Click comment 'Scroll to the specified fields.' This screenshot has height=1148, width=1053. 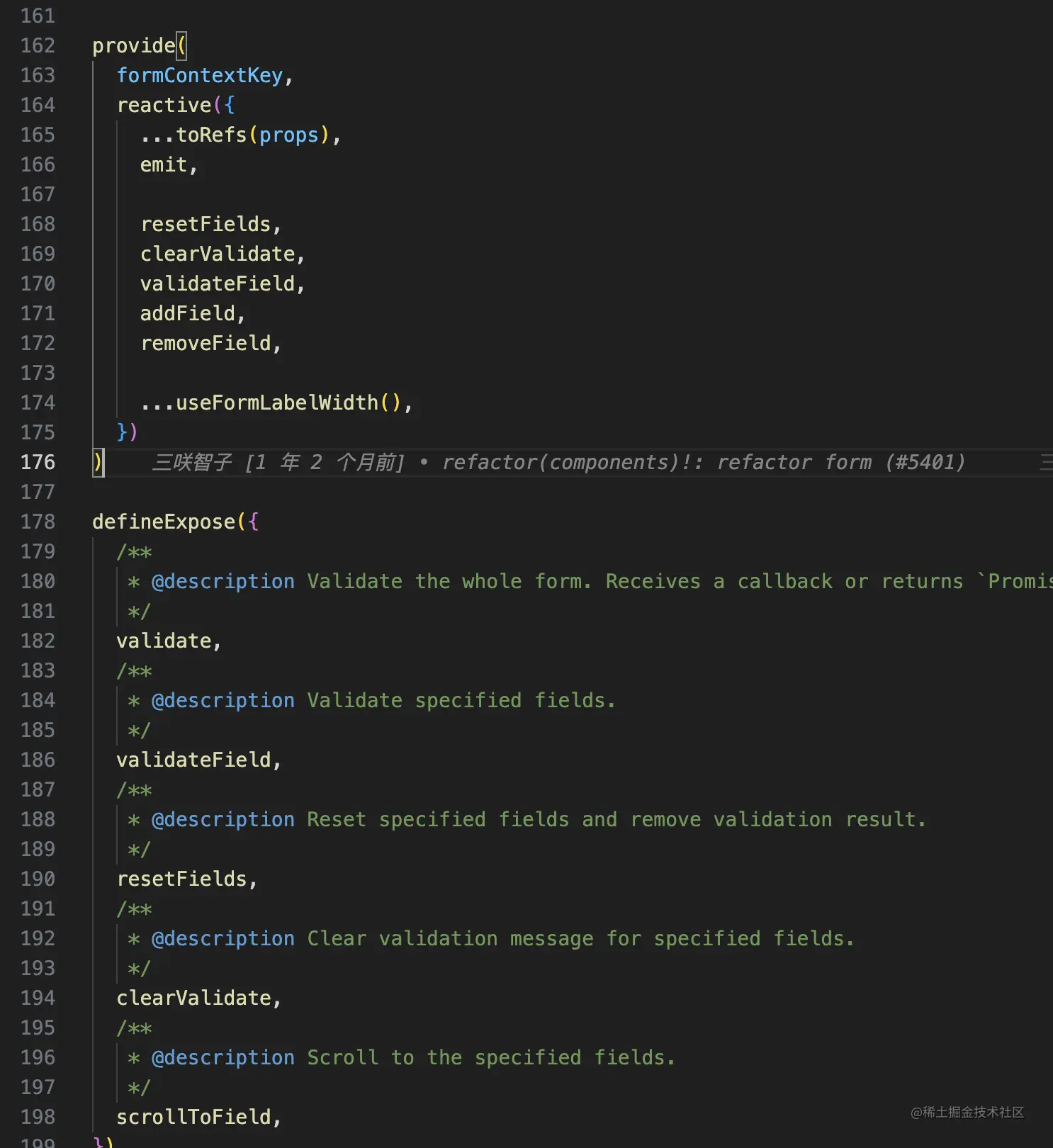491,1057
